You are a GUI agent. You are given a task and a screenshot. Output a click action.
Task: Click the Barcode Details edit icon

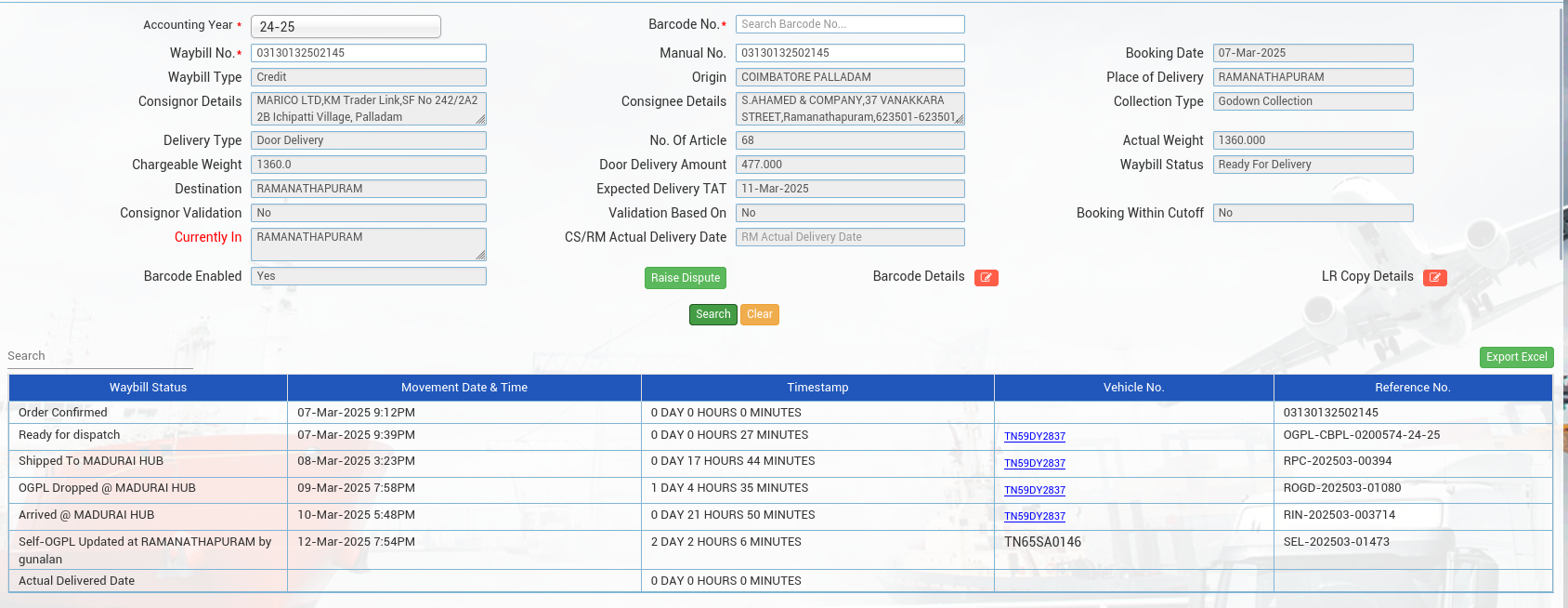coord(986,278)
